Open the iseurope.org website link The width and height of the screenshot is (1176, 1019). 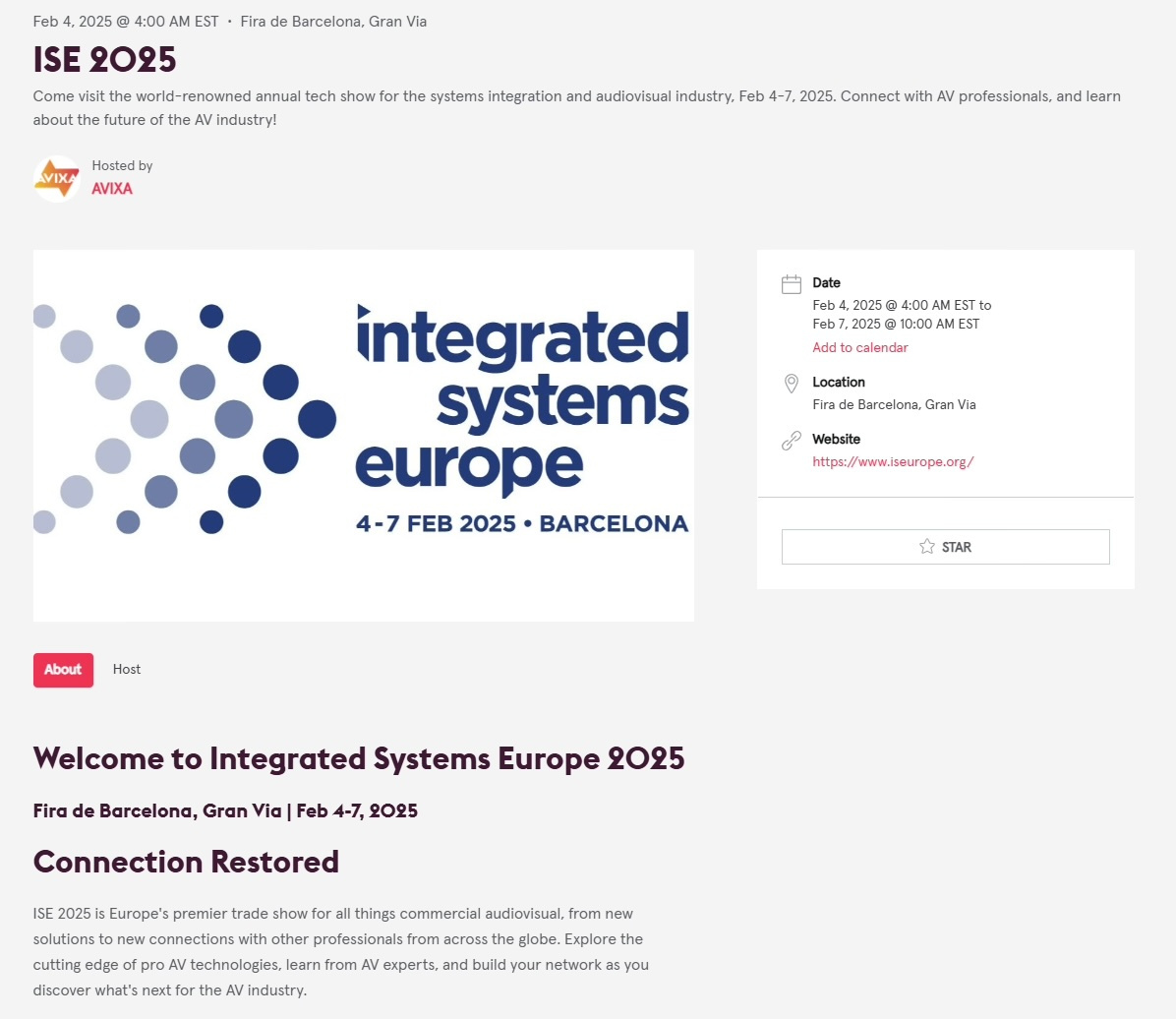pyautogui.click(x=893, y=461)
